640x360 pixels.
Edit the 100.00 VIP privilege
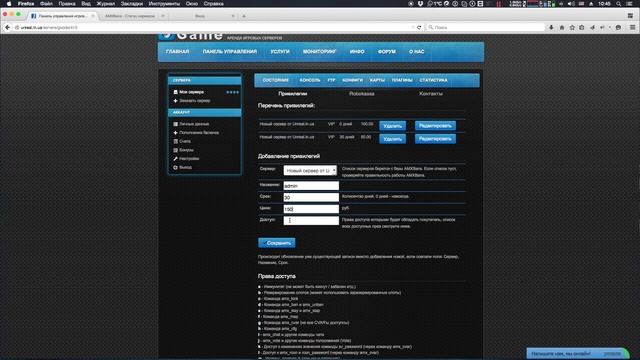435,126
